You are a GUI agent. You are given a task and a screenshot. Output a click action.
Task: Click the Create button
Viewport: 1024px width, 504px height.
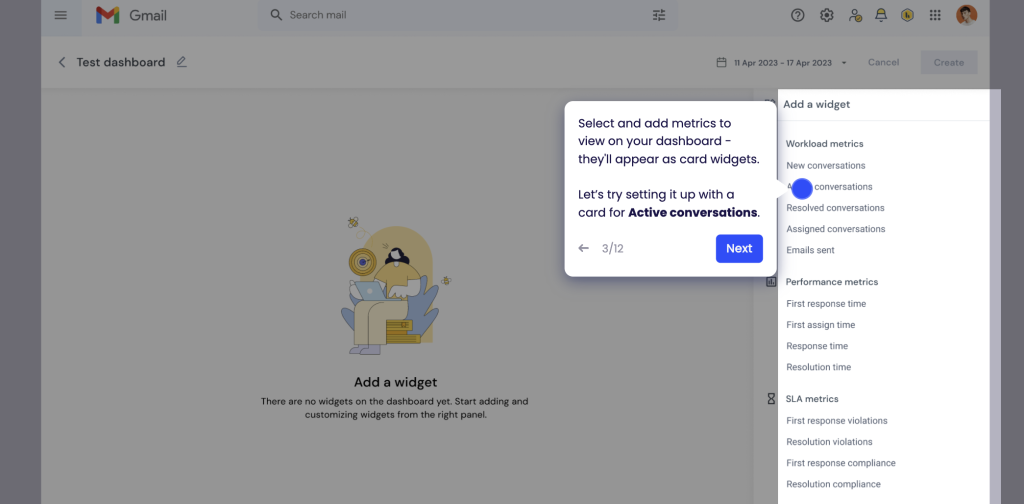(x=948, y=62)
